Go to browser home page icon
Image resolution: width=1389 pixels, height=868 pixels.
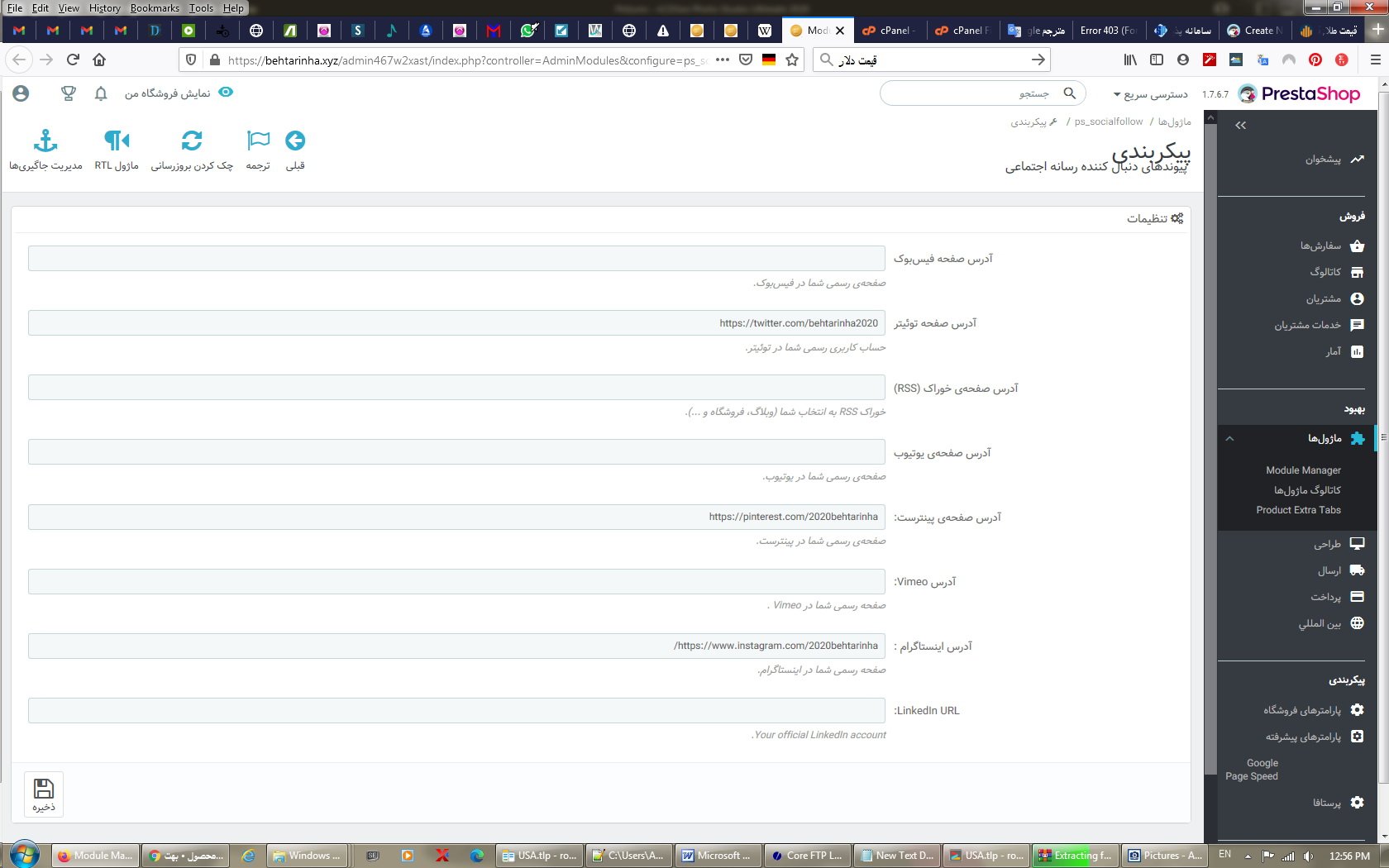[x=99, y=60]
